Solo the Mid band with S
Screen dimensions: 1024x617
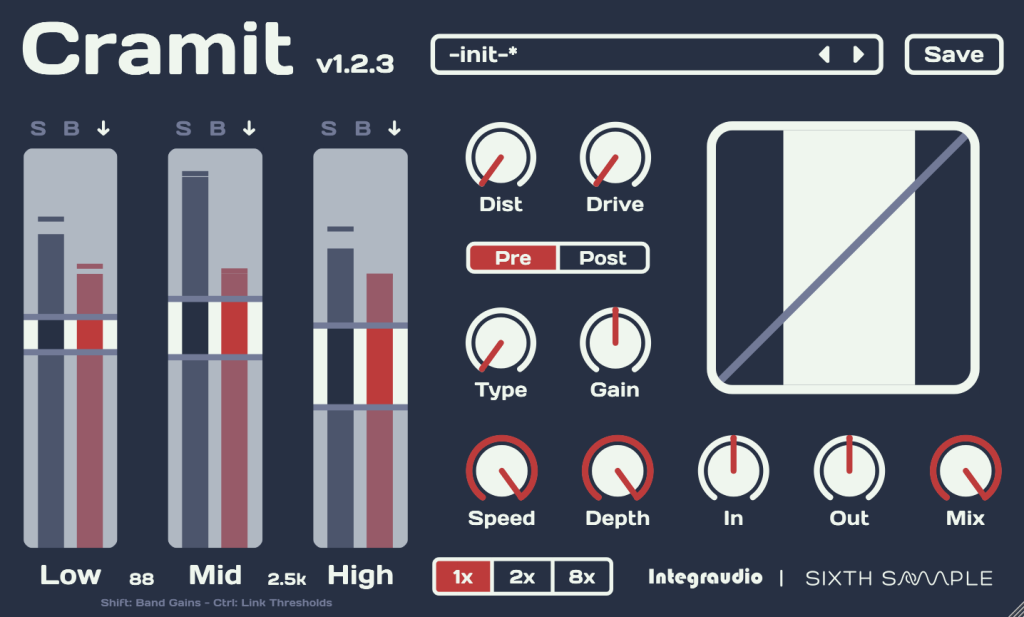click(x=184, y=129)
